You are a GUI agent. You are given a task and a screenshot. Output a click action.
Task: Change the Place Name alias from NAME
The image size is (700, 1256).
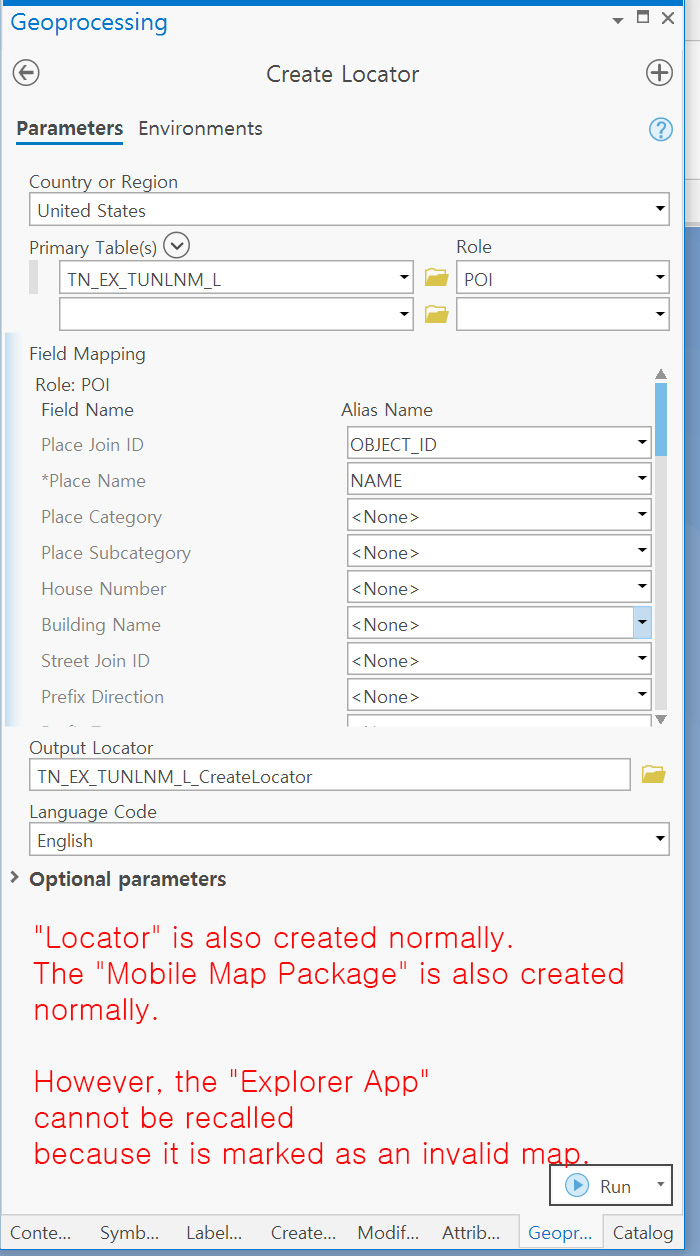641,479
